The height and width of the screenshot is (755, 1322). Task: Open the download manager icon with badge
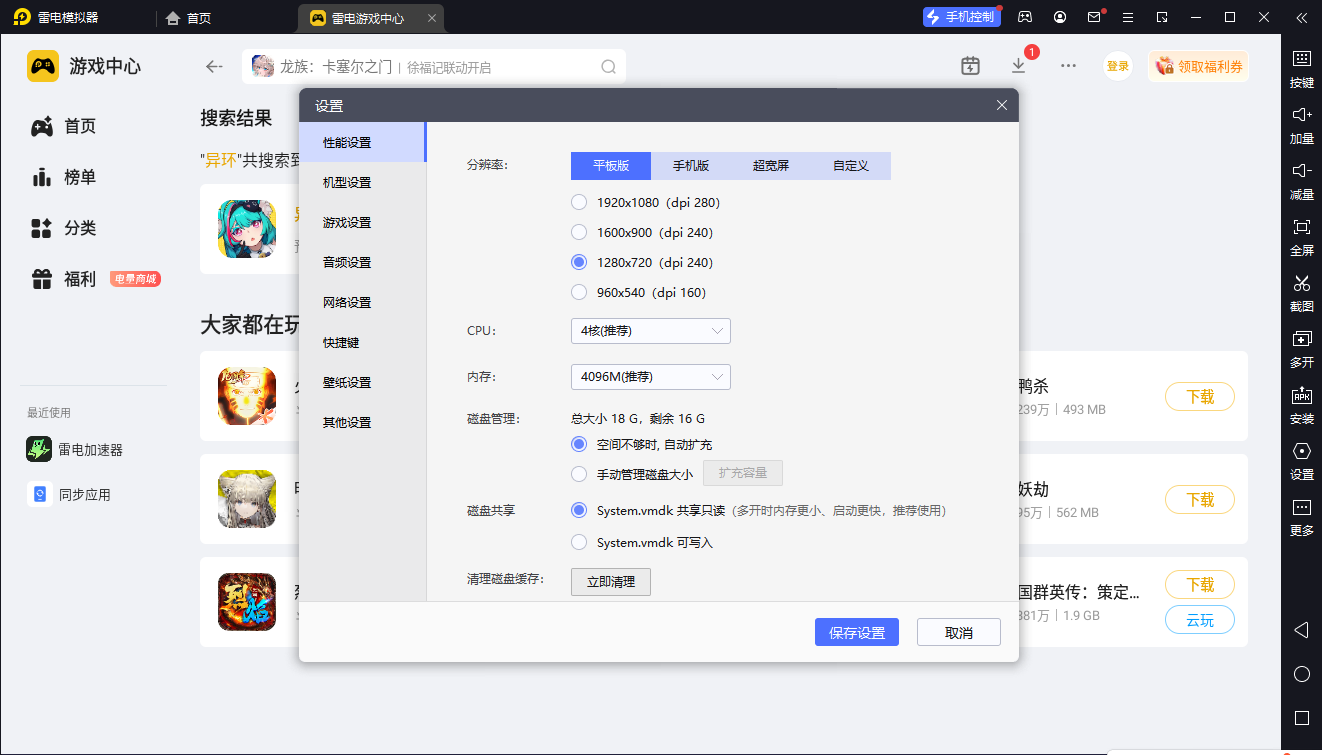pos(1018,66)
